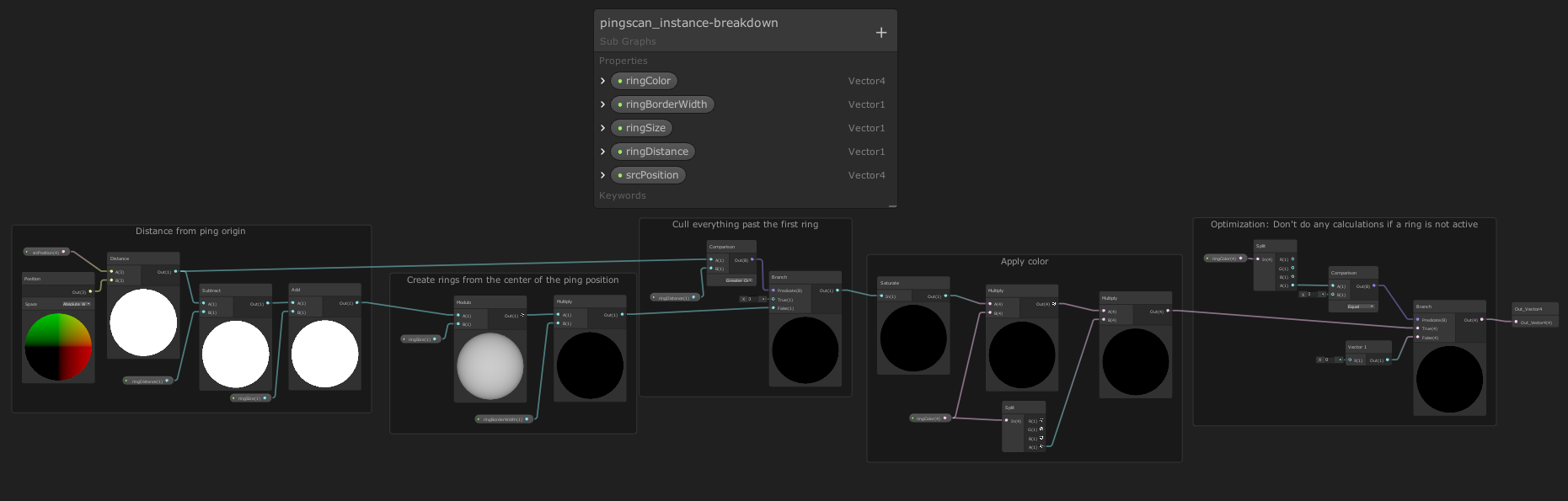The width and height of the screenshot is (1568, 501).
Task: Click the Distance node title header
Action: tap(142, 258)
